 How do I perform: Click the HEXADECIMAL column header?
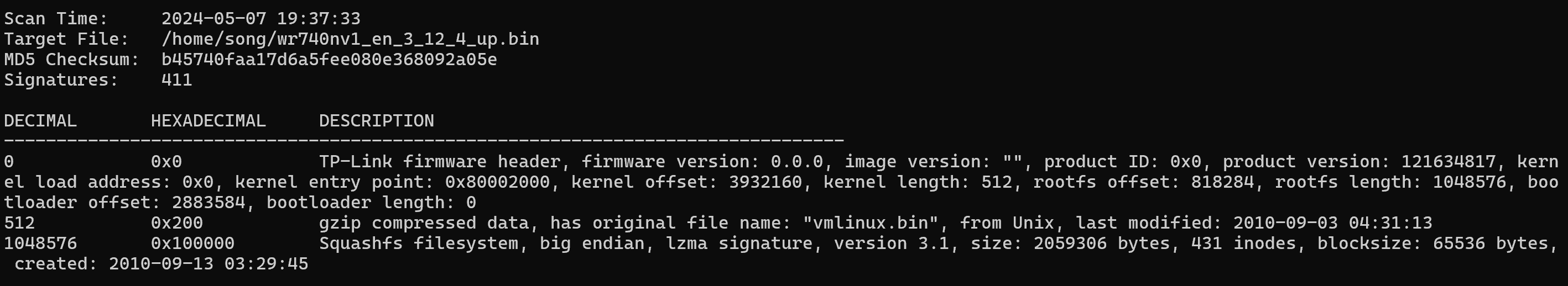click(x=208, y=121)
